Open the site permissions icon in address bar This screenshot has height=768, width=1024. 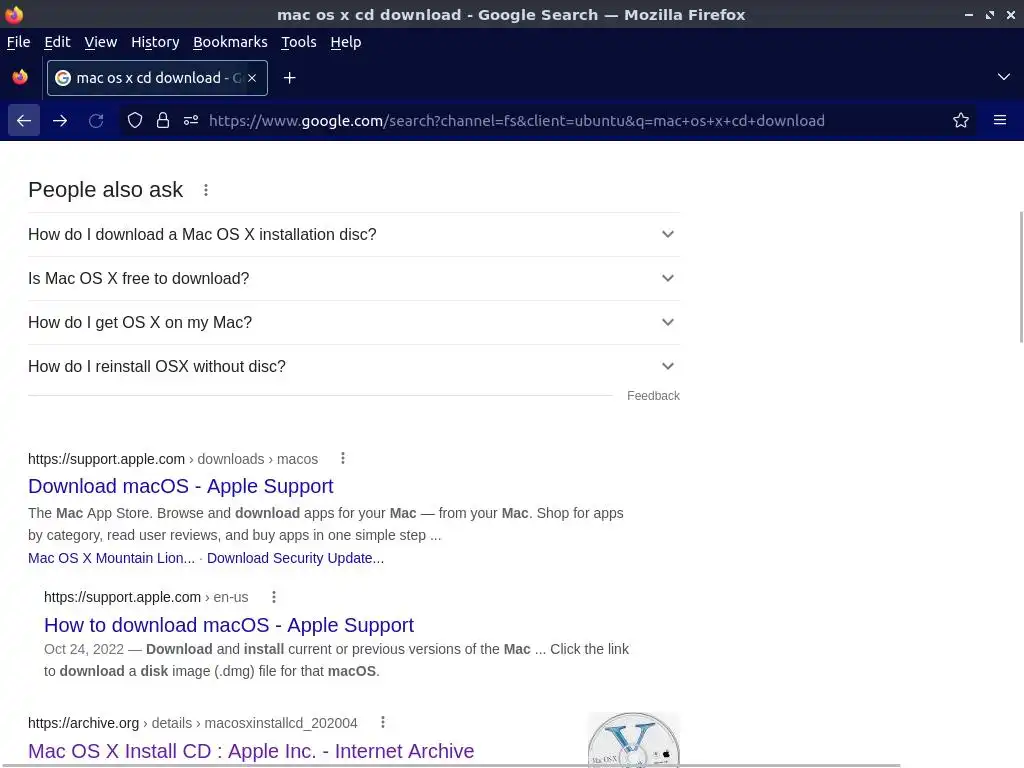(x=191, y=120)
